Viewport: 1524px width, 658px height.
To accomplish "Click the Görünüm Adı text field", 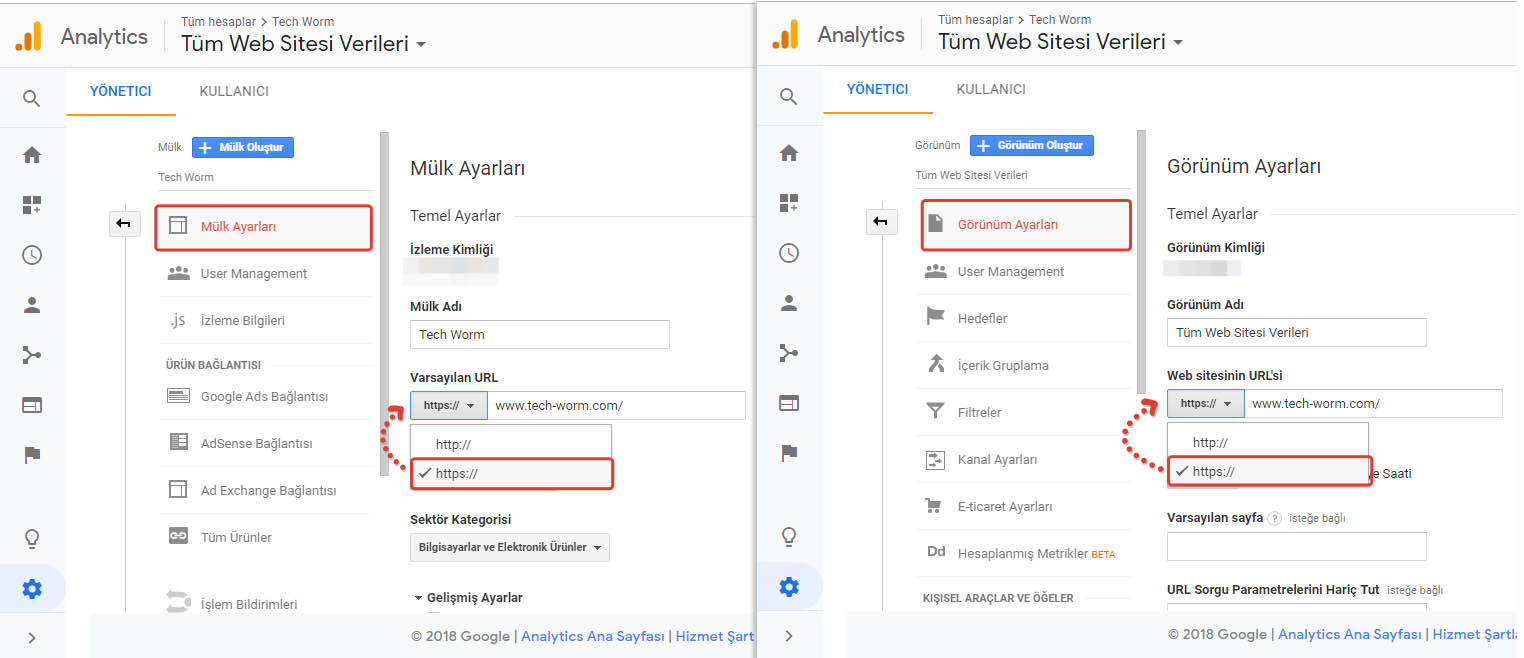I will (x=1296, y=332).
